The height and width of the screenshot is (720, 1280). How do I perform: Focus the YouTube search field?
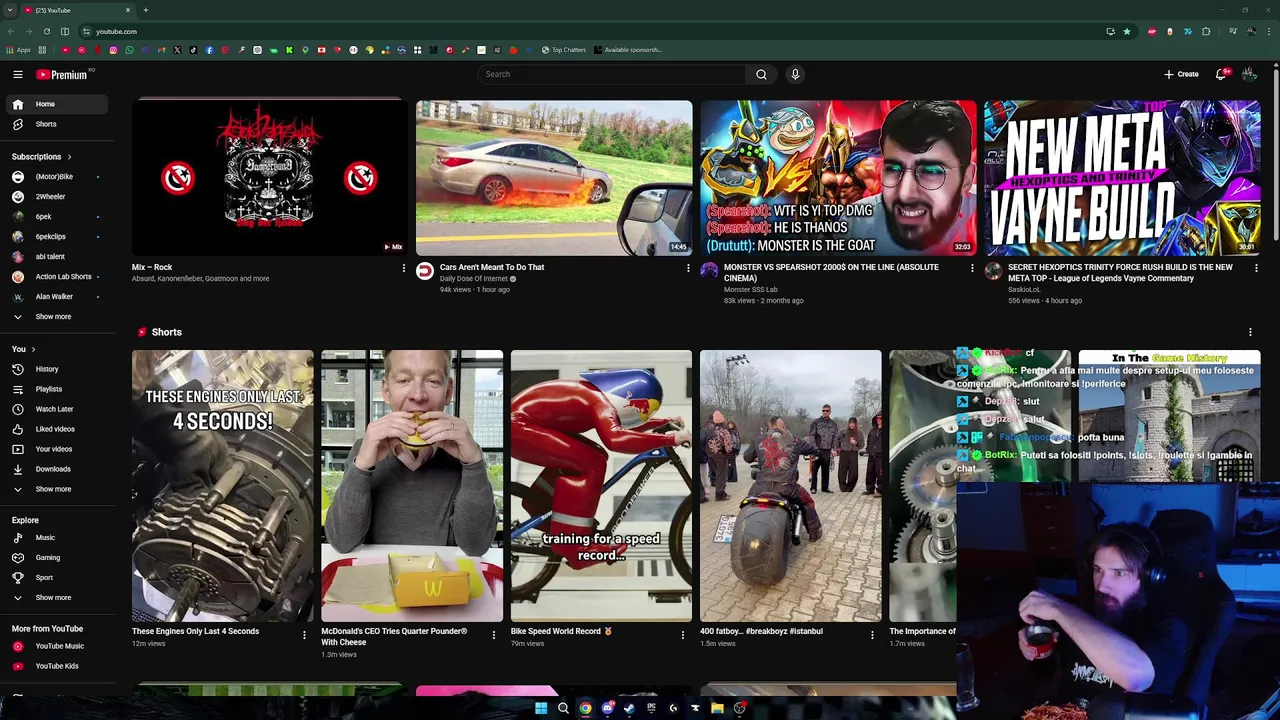click(x=611, y=74)
